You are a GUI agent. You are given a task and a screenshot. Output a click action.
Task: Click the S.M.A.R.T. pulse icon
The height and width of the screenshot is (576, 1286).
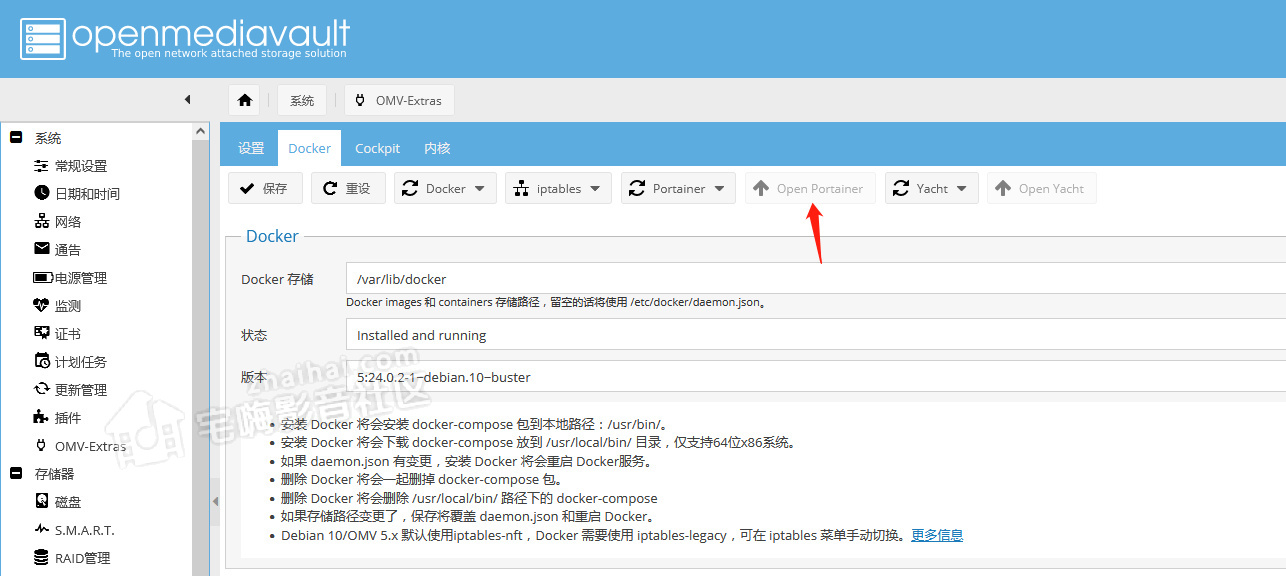point(41,529)
